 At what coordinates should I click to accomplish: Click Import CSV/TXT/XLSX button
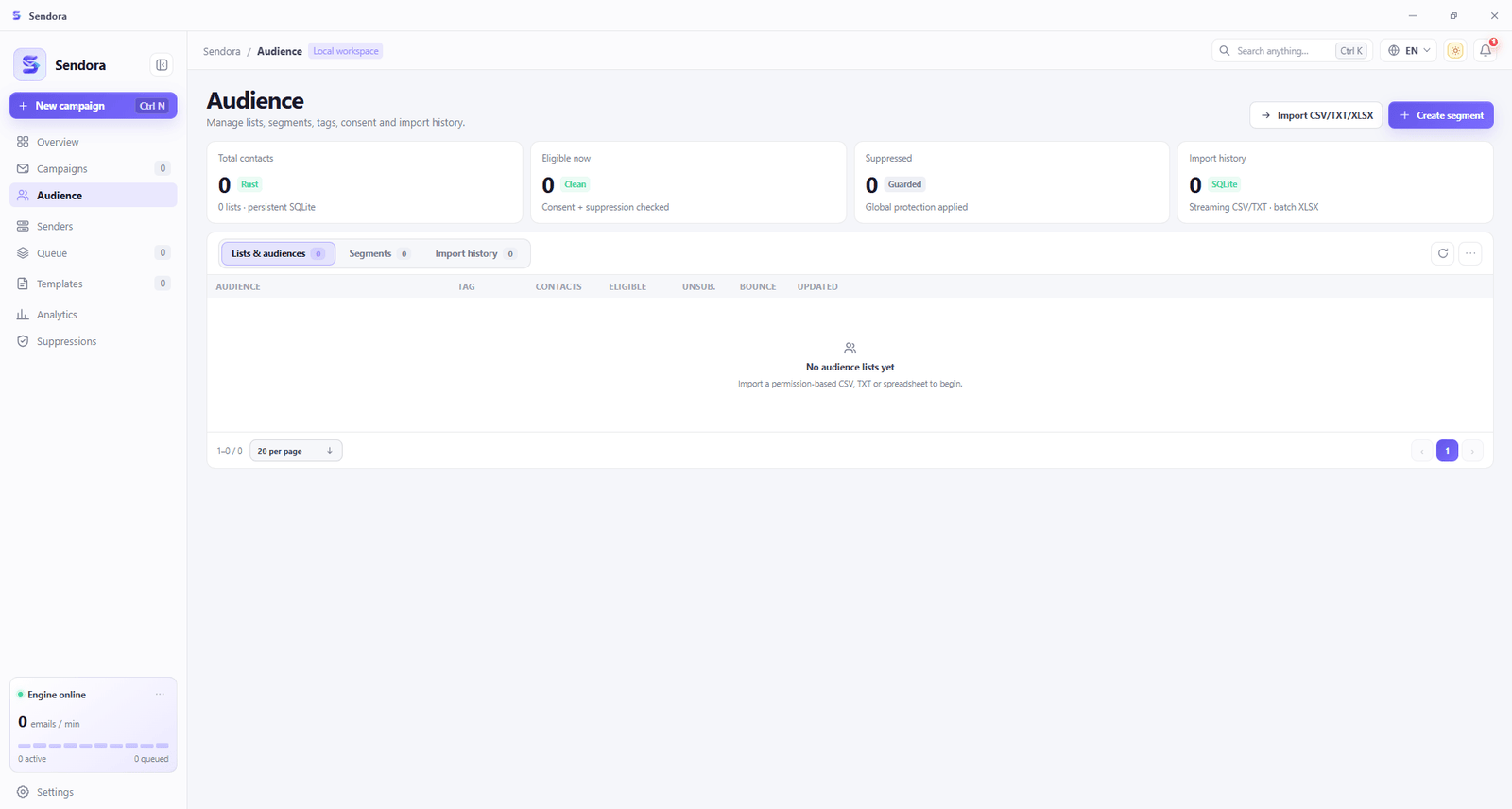[1315, 115]
